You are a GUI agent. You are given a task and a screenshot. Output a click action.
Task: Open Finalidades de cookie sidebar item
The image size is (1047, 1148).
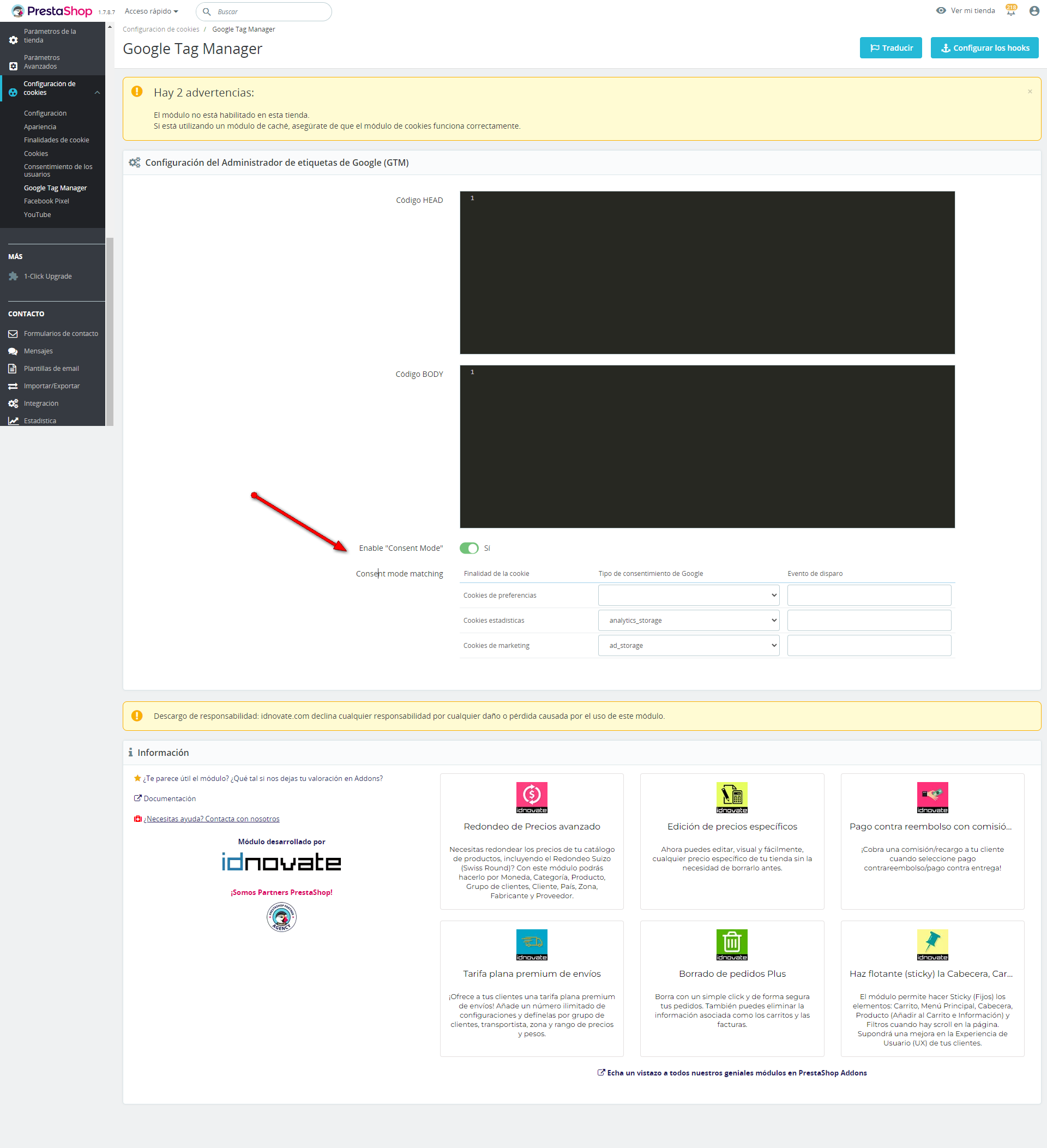click(56, 140)
